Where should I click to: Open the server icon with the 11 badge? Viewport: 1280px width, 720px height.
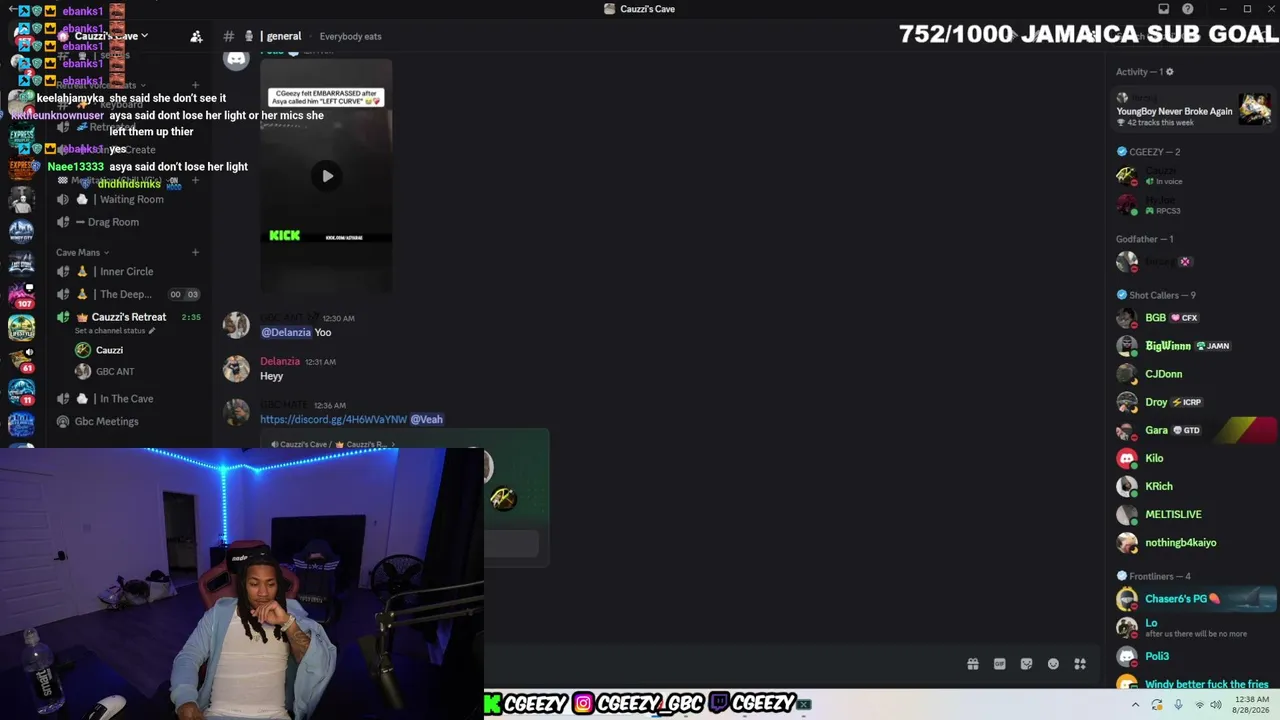21,392
